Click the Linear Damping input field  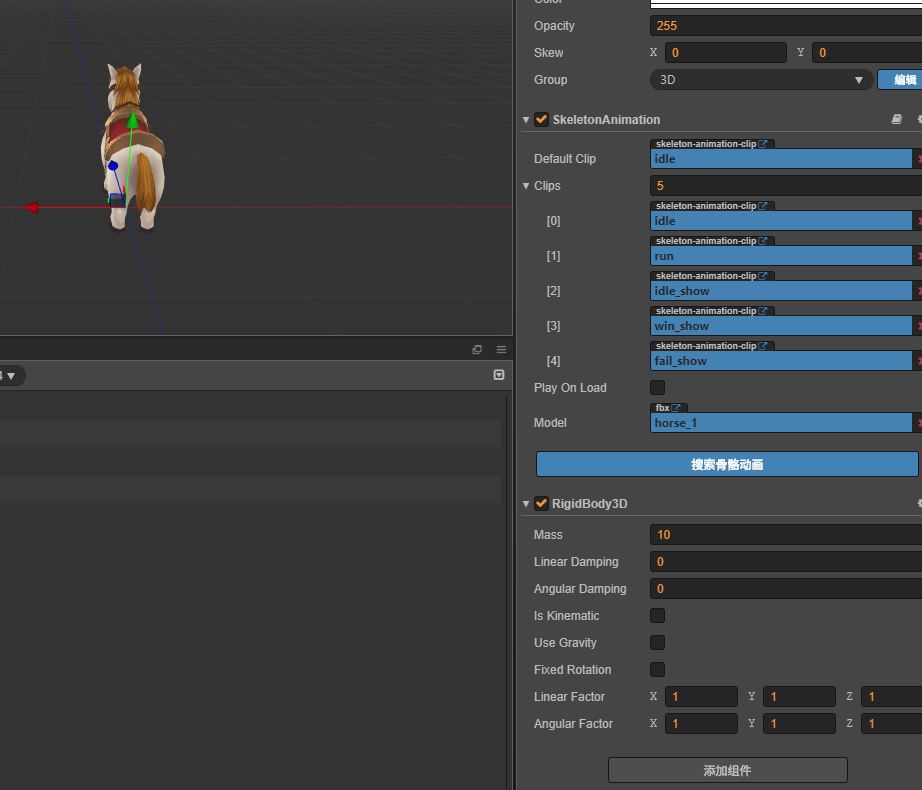pyautogui.click(x=786, y=562)
